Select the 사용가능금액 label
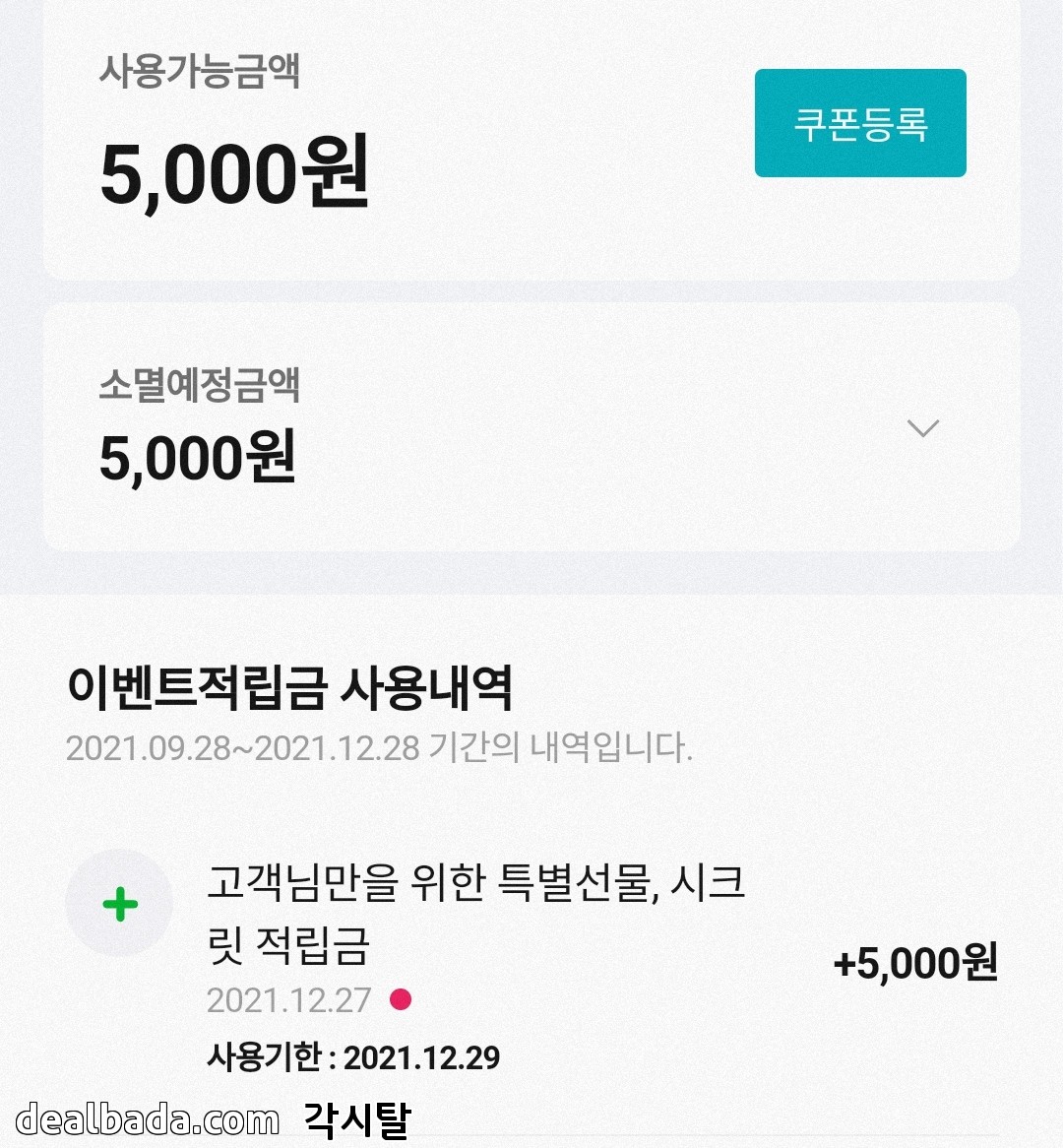 (199, 71)
